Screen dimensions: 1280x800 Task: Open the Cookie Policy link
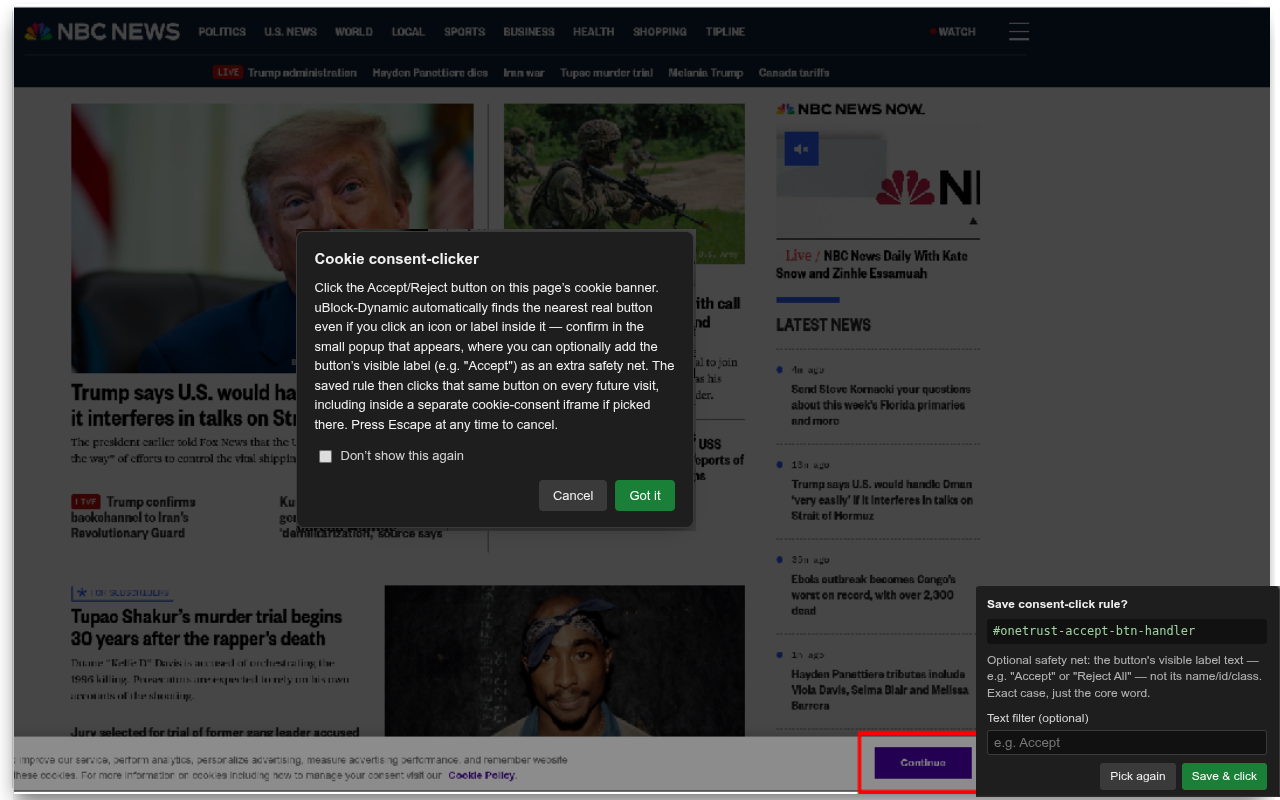tap(482, 775)
